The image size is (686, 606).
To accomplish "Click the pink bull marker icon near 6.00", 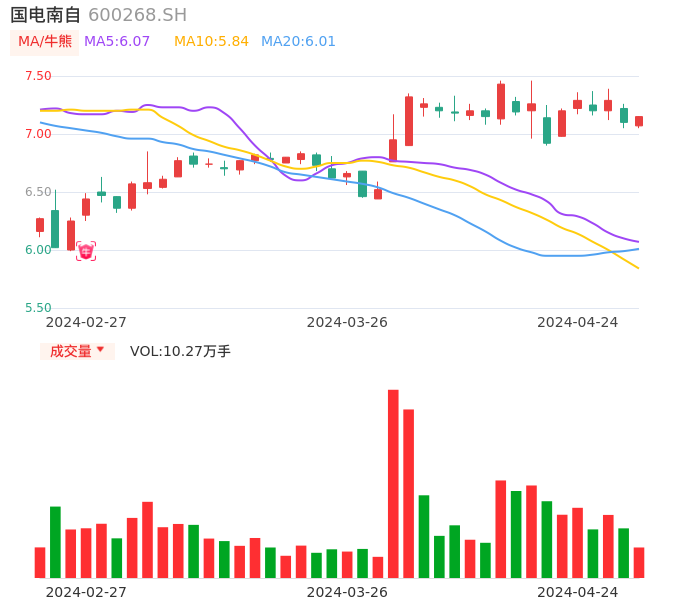I will 86,251.
